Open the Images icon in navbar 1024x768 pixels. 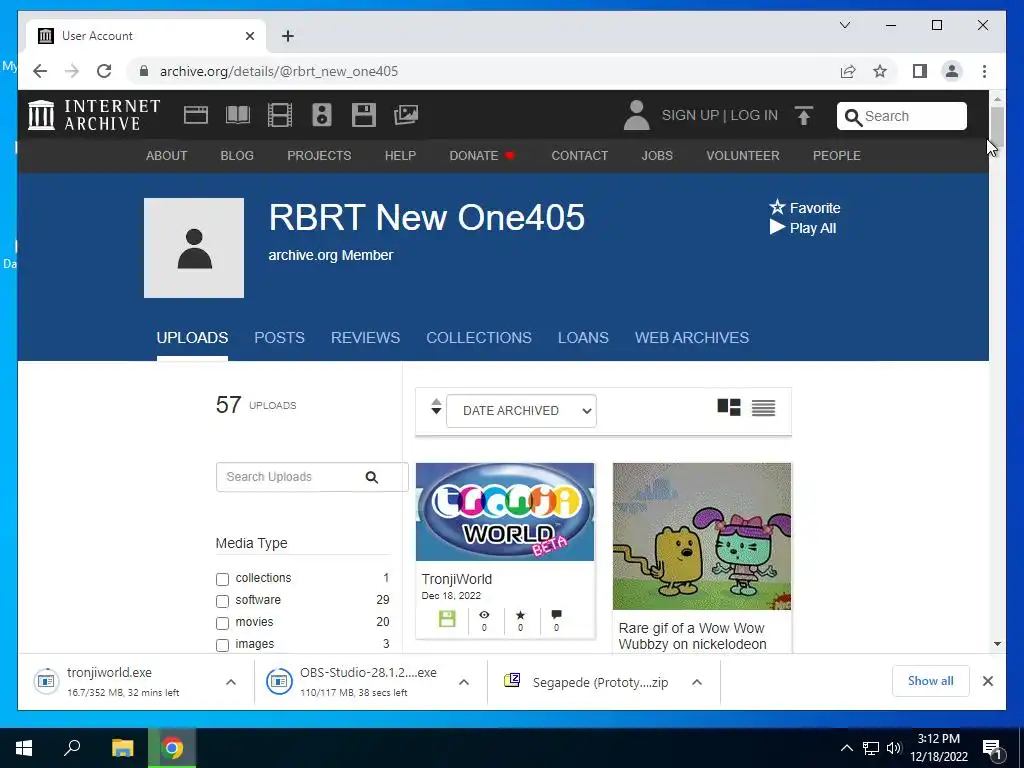tap(406, 115)
